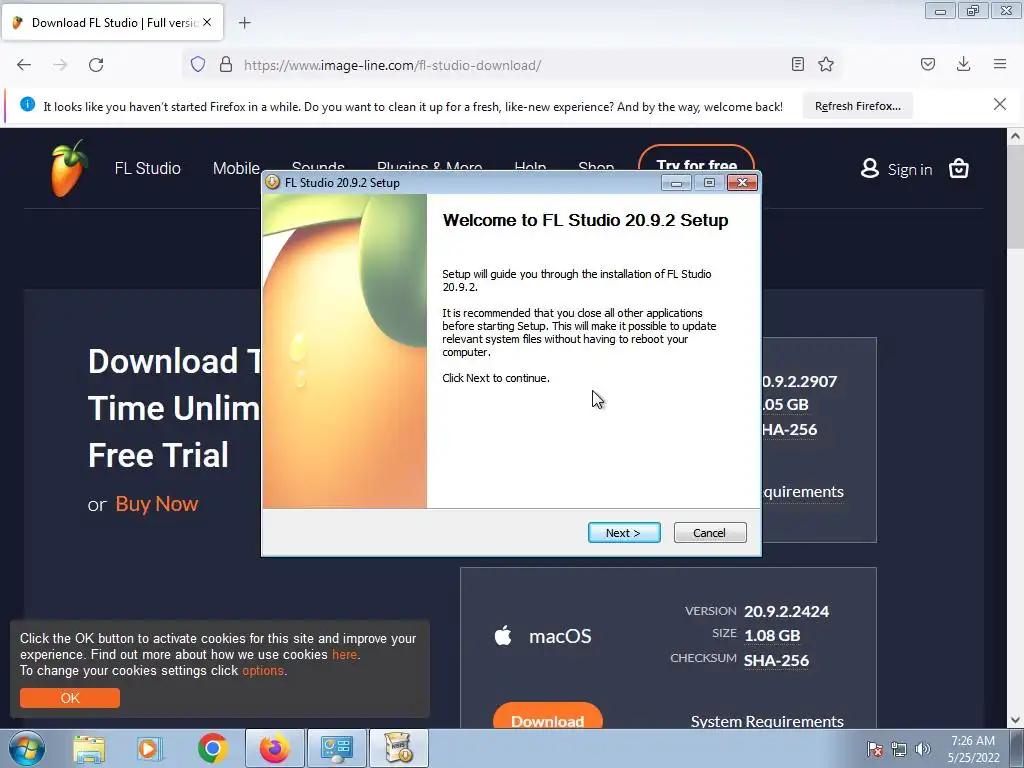Switch to Firefox in the taskbar
The image size is (1024, 768).
[274, 748]
